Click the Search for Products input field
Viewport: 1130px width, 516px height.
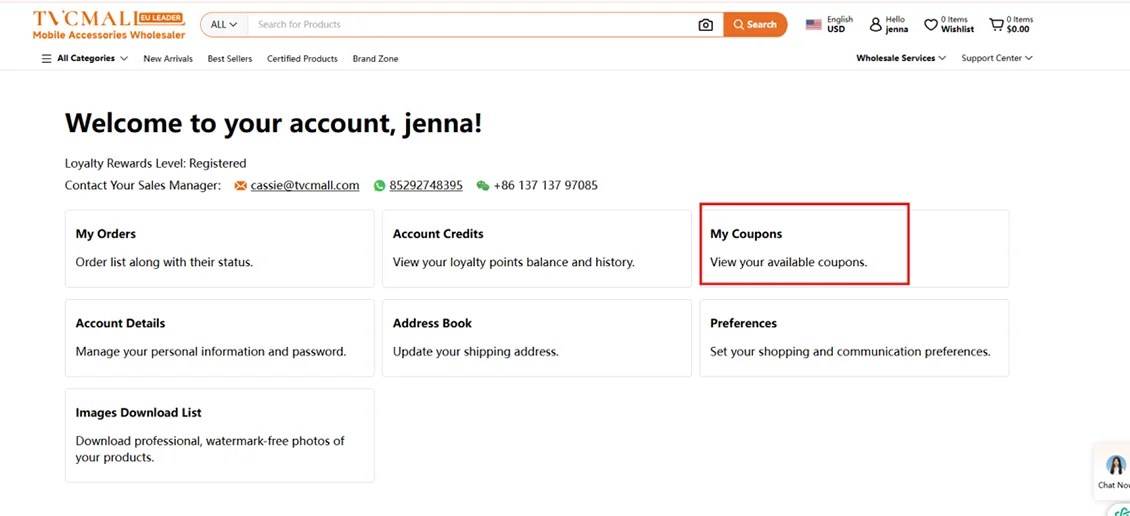(x=470, y=25)
